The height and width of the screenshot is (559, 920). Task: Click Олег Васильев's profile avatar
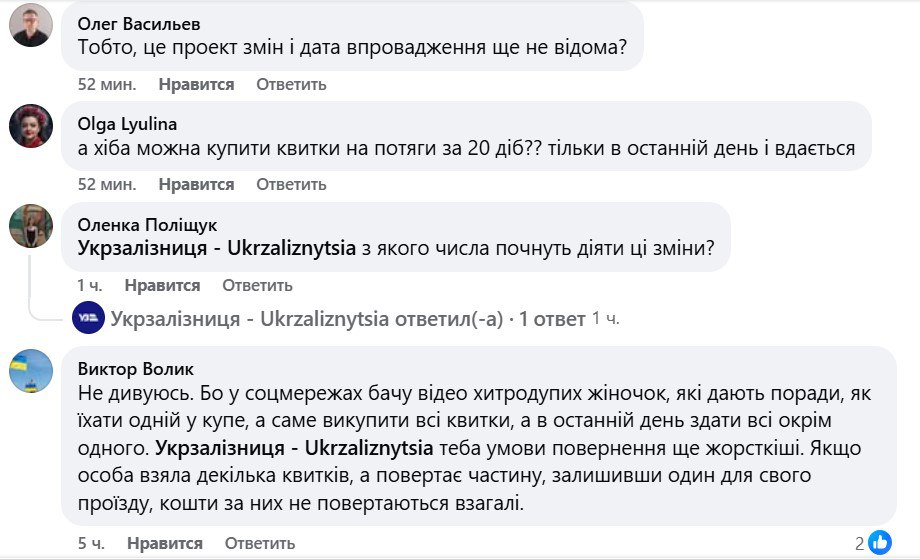pos(31,25)
